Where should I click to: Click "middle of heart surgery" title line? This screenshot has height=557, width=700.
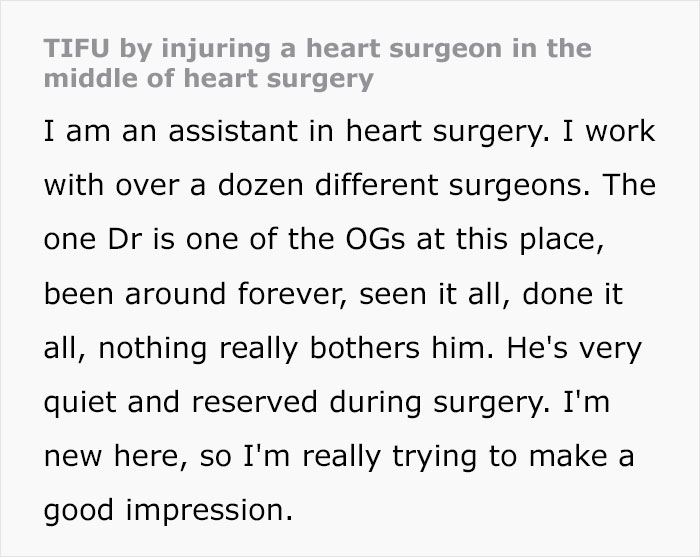point(209,78)
